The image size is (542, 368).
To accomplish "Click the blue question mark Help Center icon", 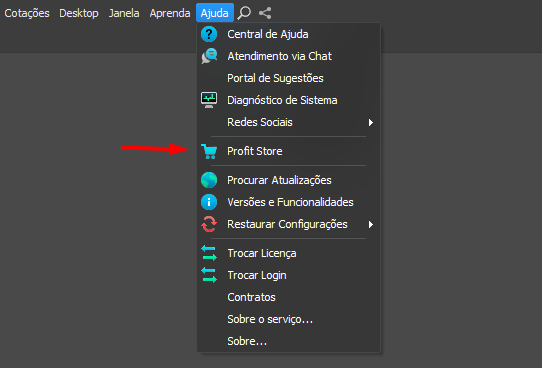I will (209, 34).
